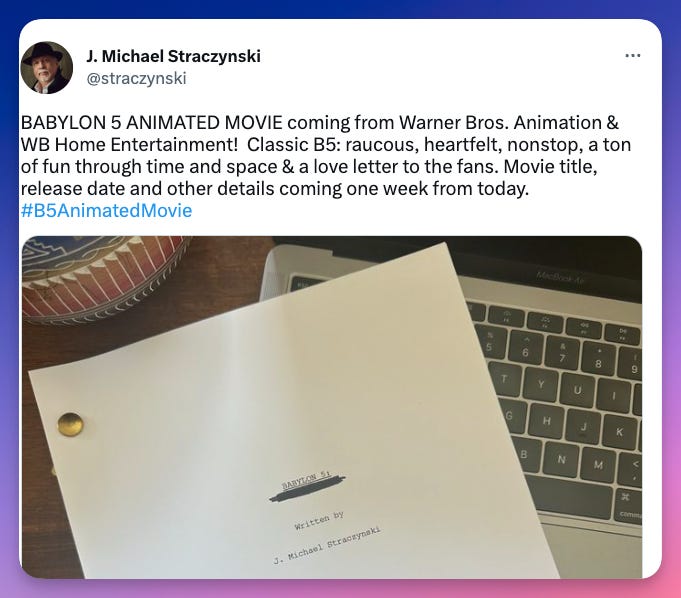Click the Y key on the laptop keyboard
681x598 pixels.
pyautogui.click(x=541, y=384)
